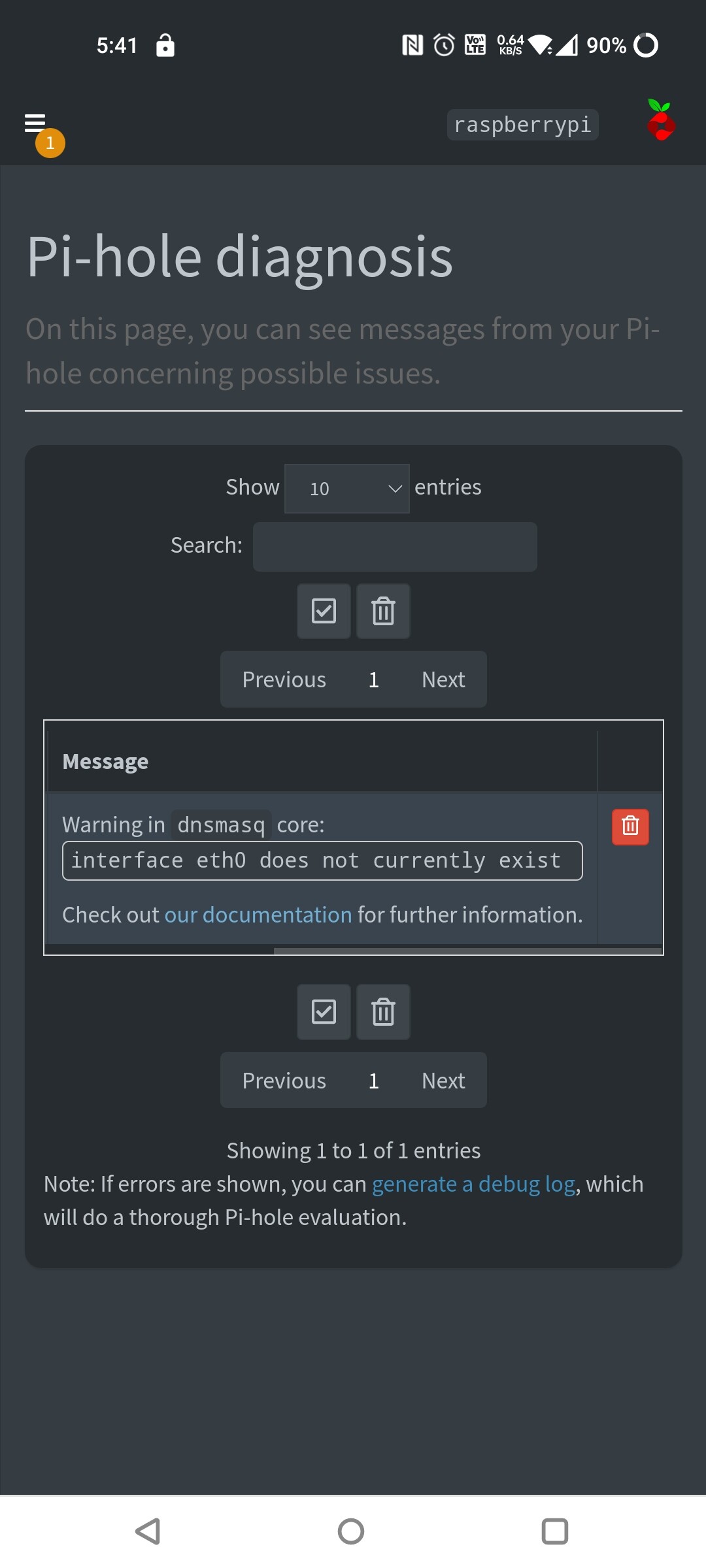The width and height of the screenshot is (706, 1568).
Task: Open the Show entries count dropdown
Action: pos(347,489)
